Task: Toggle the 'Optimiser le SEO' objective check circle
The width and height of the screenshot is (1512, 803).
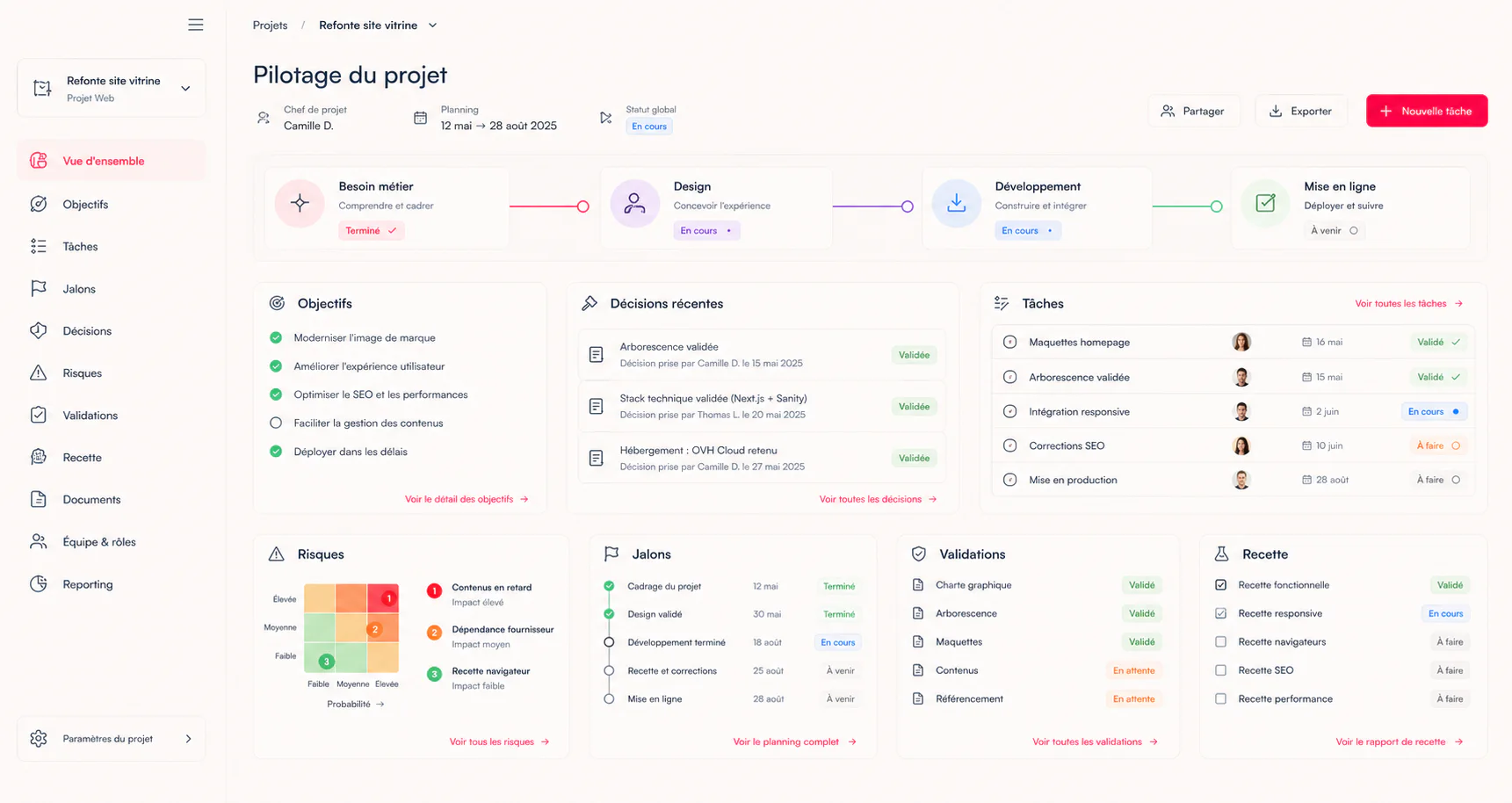Action: tap(276, 394)
